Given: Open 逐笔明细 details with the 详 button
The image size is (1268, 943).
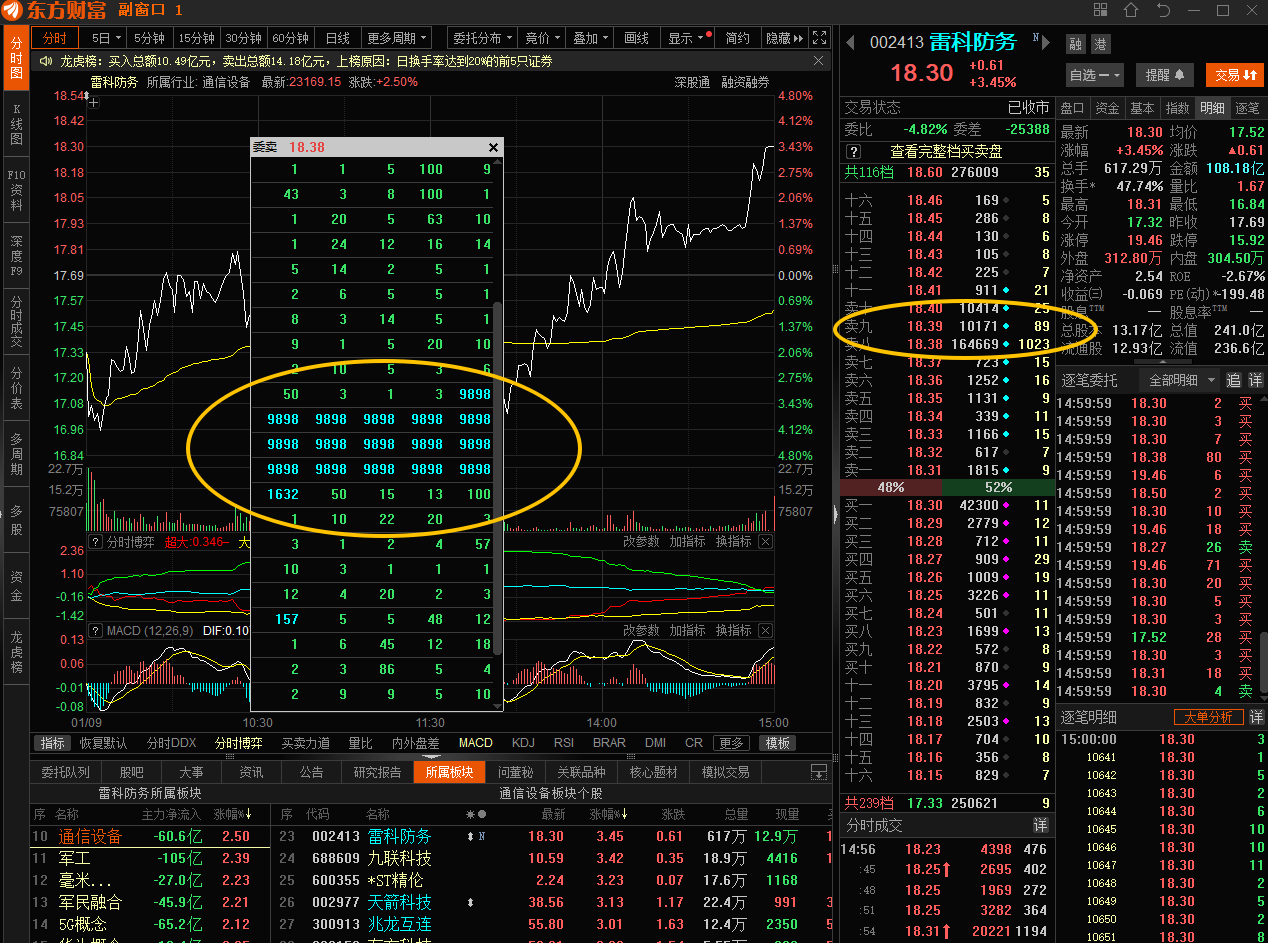Looking at the screenshot, I should click(1256, 717).
